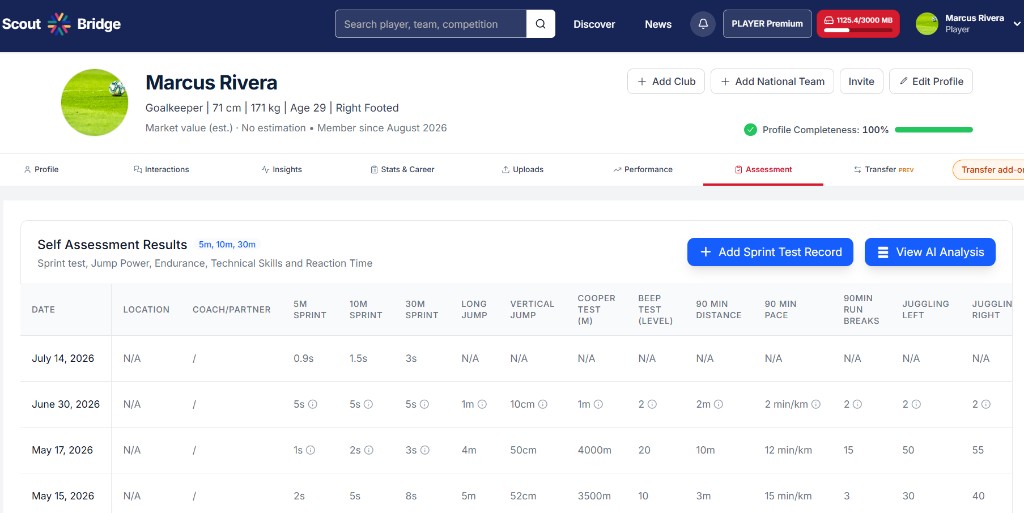This screenshot has height=513, width=1024.
Task: Click the 0.9s sprint value
Action: pyautogui.click(x=303, y=358)
